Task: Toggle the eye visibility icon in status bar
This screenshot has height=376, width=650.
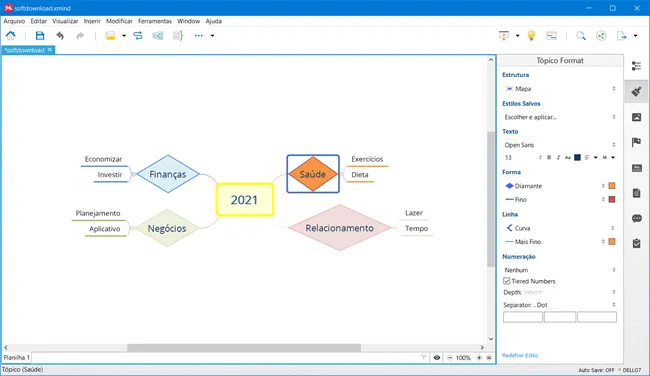Action: (437, 358)
